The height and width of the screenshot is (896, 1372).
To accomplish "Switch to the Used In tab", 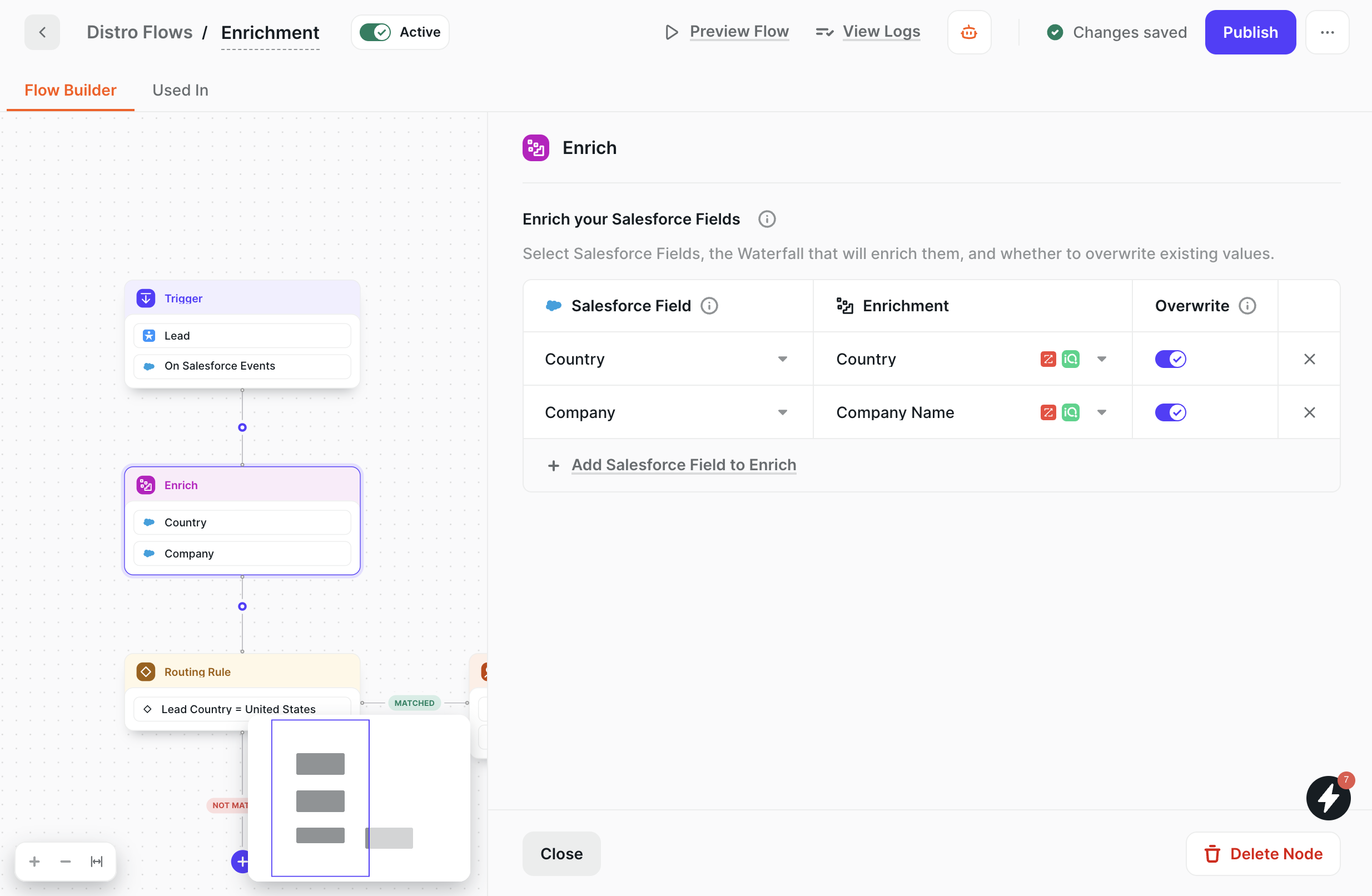I will coord(180,90).
